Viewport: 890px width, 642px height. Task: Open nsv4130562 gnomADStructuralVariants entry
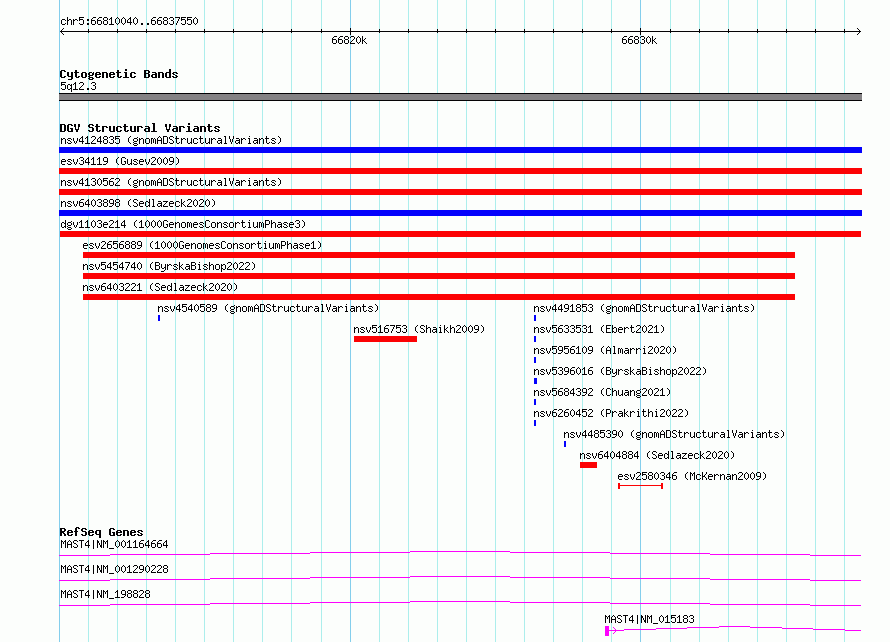click(x=171, y=182)
